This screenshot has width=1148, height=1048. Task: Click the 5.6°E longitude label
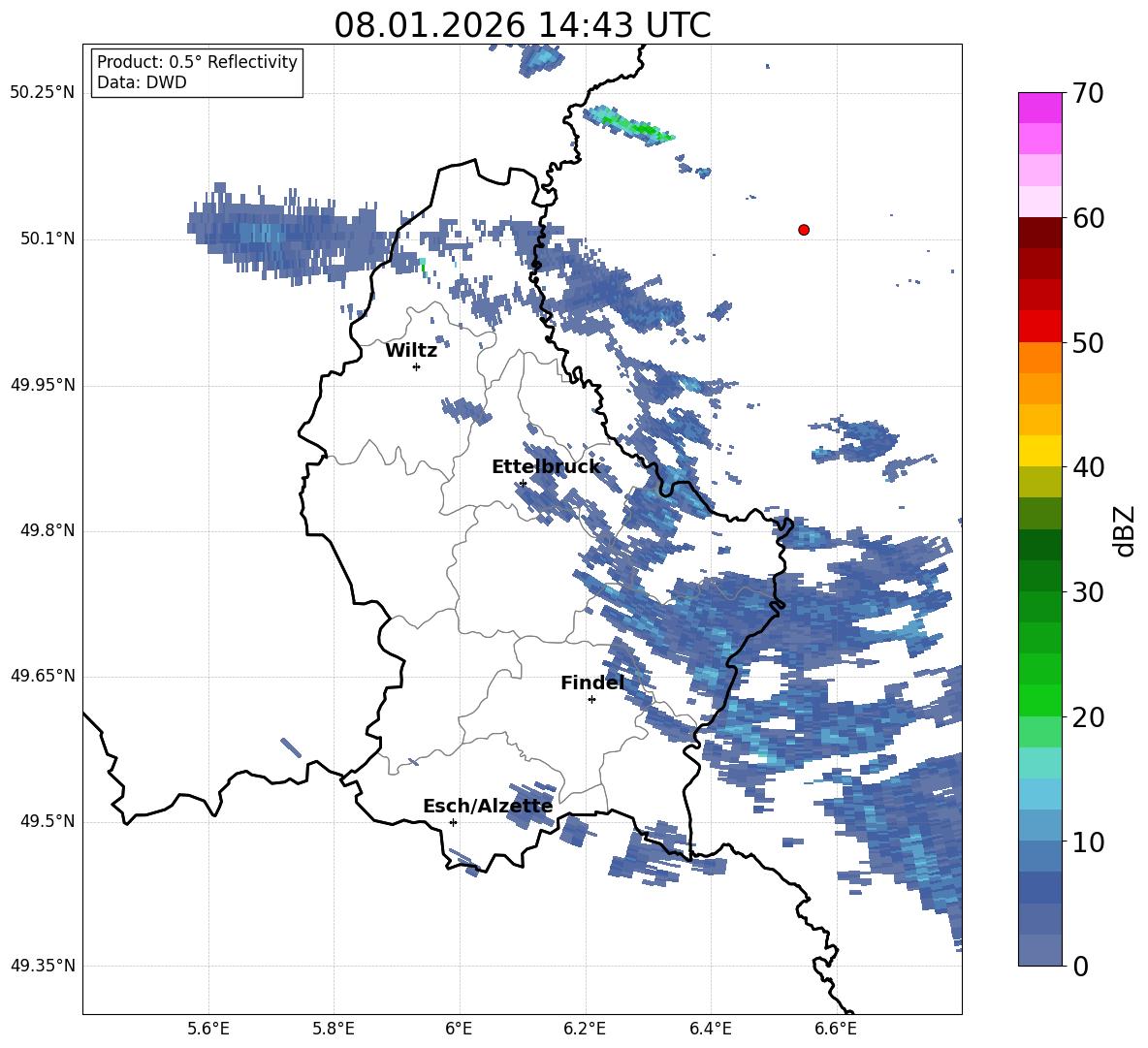[208, 1030]
